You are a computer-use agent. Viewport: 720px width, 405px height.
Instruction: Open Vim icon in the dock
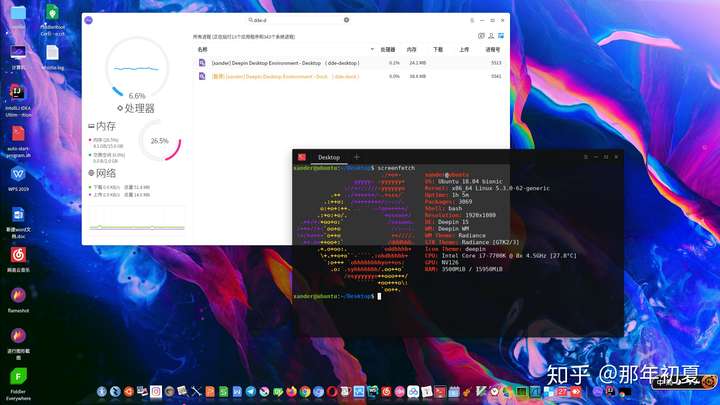481,392
